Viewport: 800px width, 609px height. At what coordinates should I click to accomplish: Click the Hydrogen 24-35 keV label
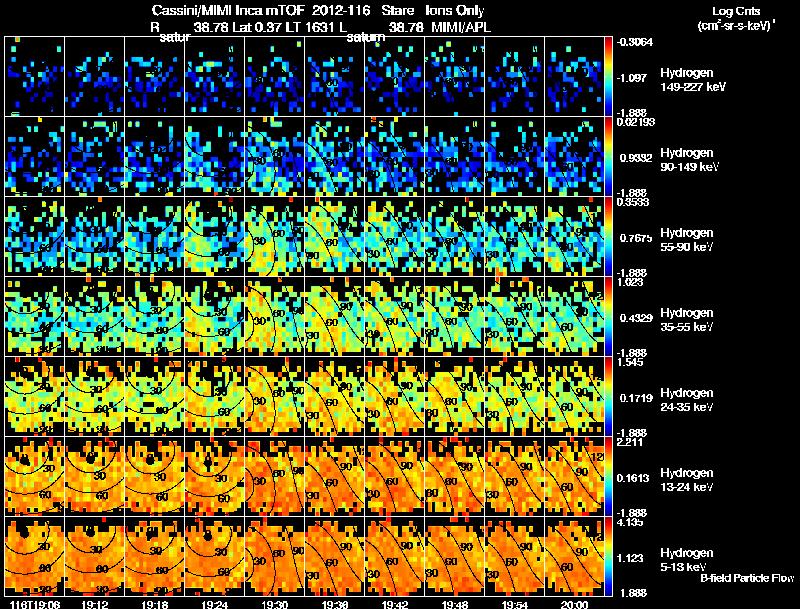click(687, 400)
